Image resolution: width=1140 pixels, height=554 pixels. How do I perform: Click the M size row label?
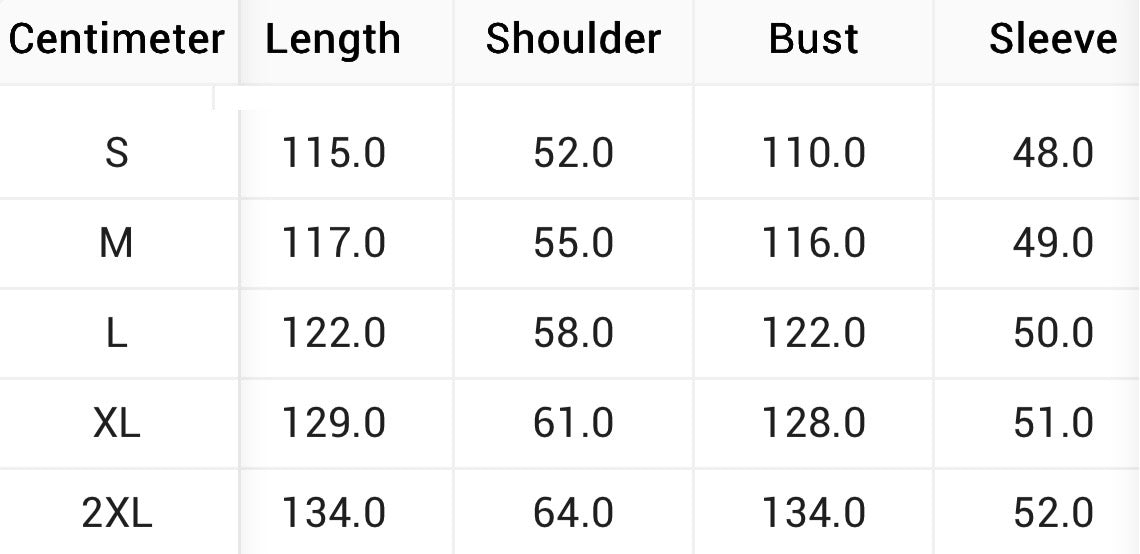coord(117,243)
